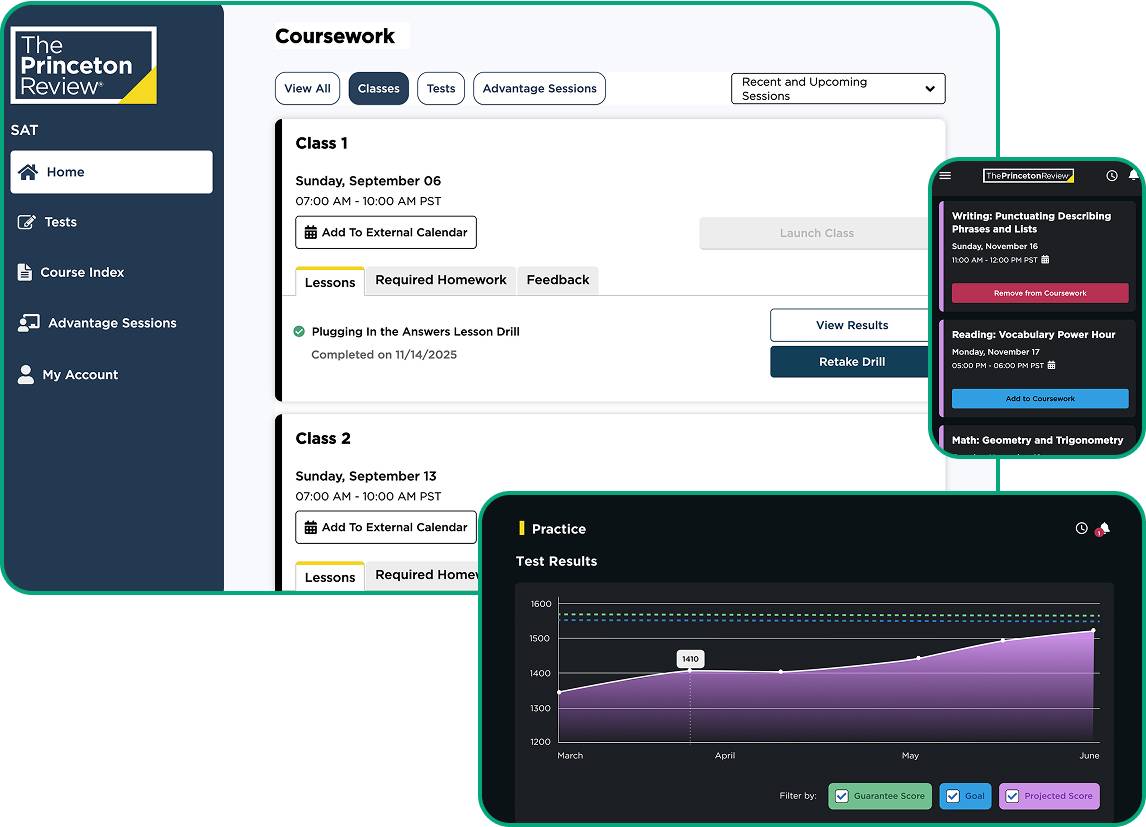
Task: Click the Remove from Coursework button
Action: click(1039, 293)
